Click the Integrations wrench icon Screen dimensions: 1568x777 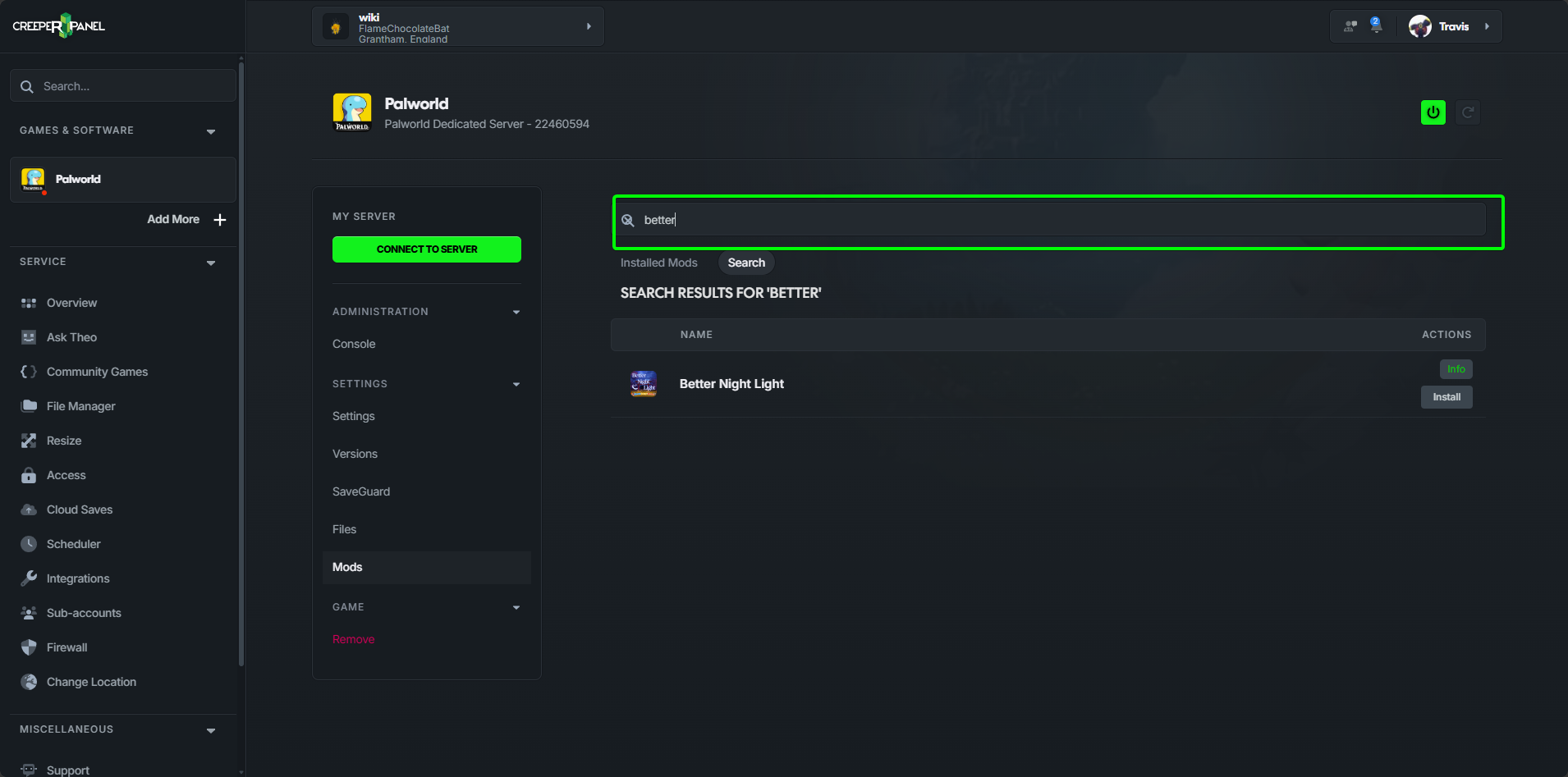29,578
